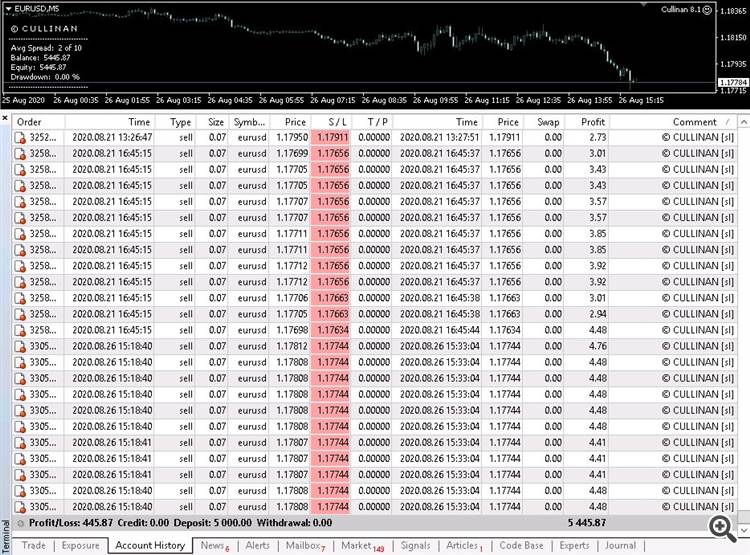Open the Mailbox tab
The height and width of the screenshot is (555, 750).
(305, 545)
